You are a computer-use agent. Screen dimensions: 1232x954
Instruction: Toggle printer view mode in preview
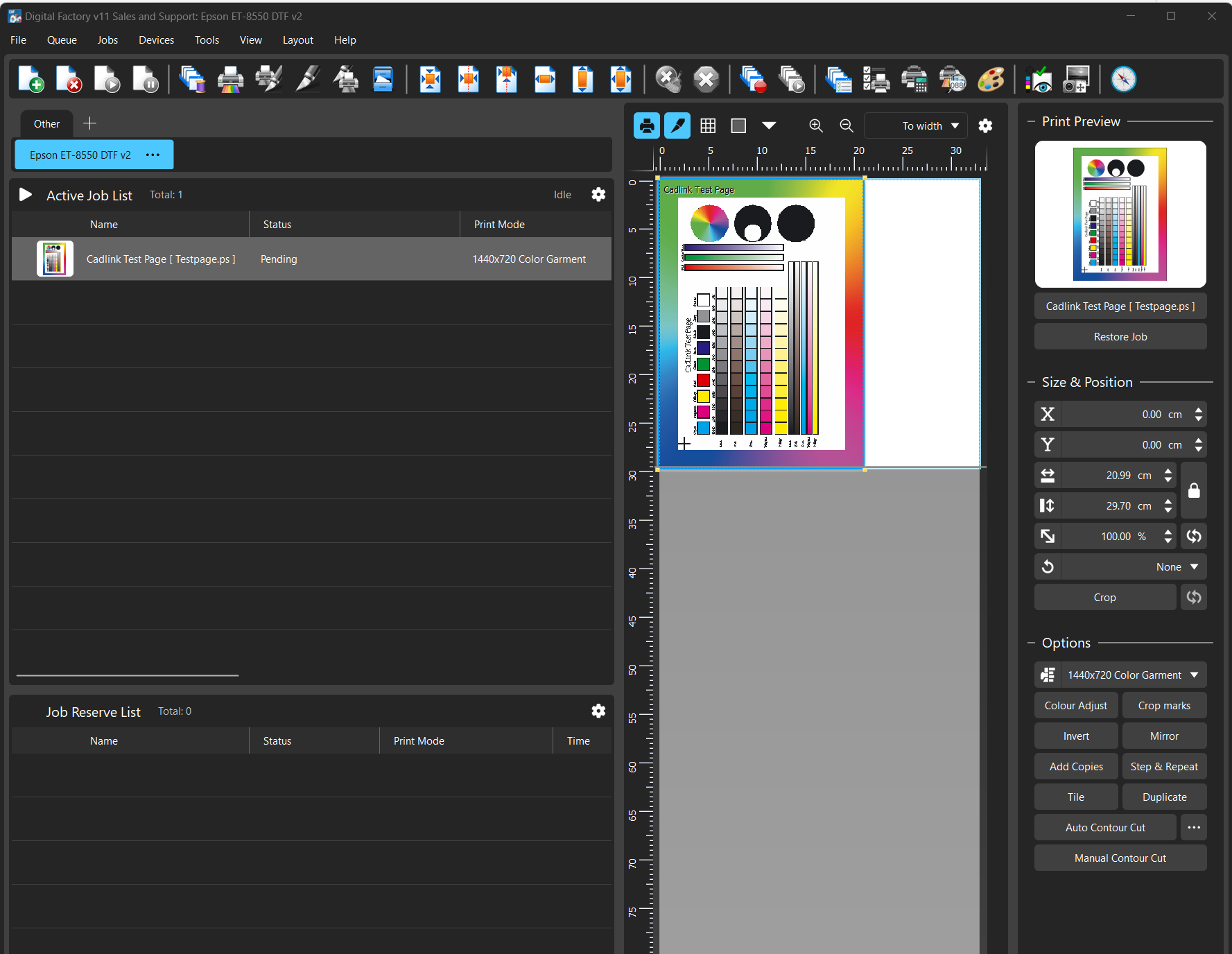[647, 125]
